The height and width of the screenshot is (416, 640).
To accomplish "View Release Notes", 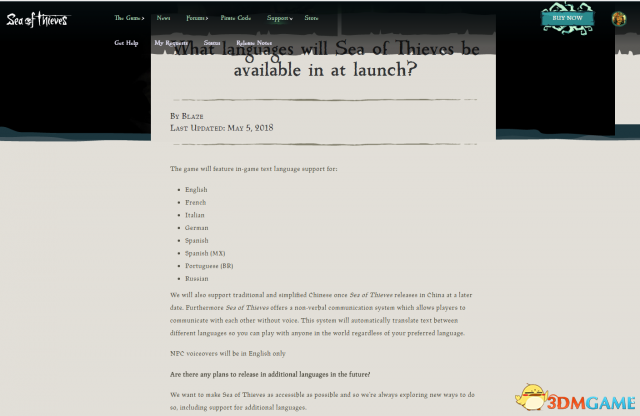I will pos(254,43).
